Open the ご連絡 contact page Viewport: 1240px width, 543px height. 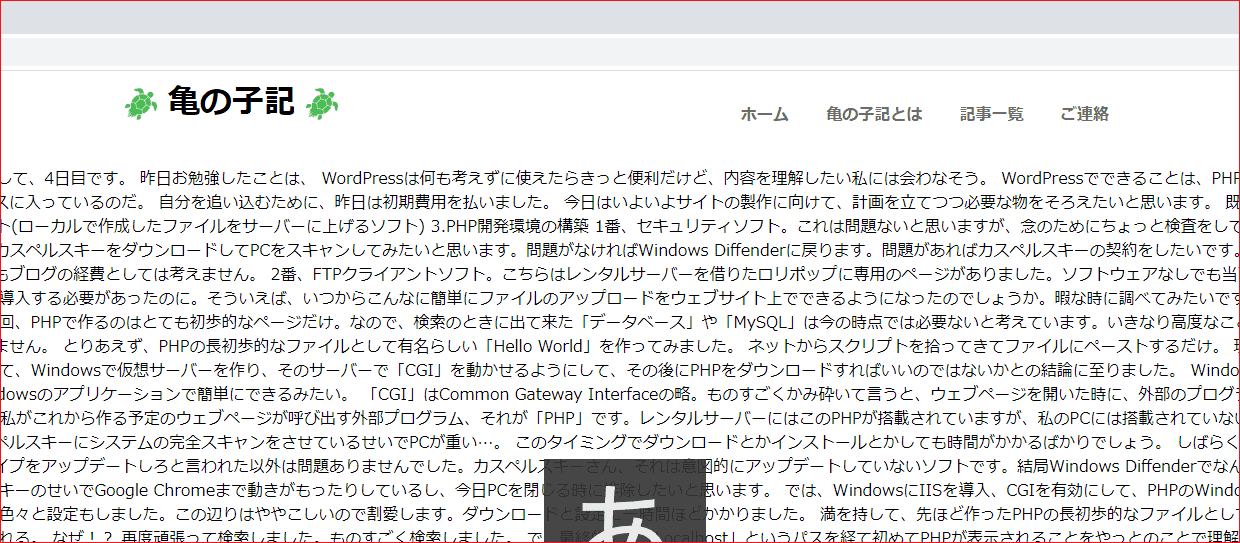pos(1084,114)
